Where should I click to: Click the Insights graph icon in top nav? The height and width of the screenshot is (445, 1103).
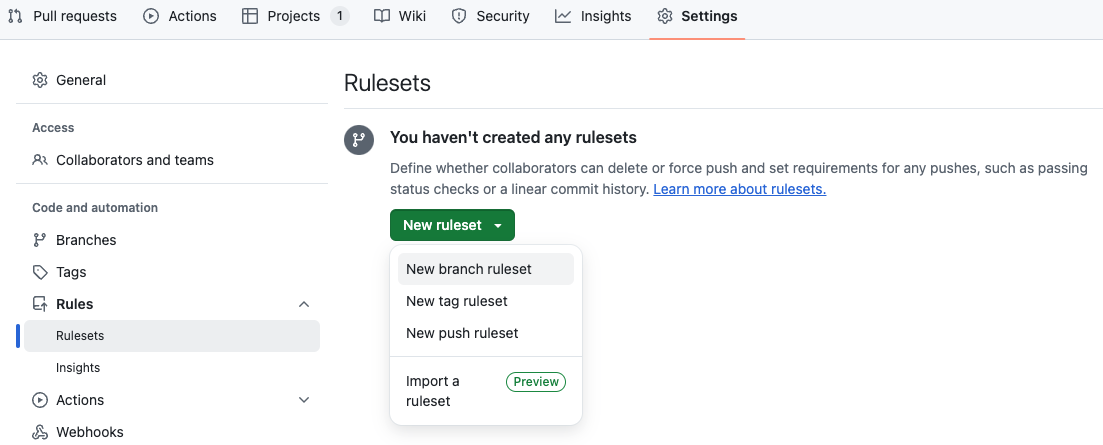(x=563, y=16)
